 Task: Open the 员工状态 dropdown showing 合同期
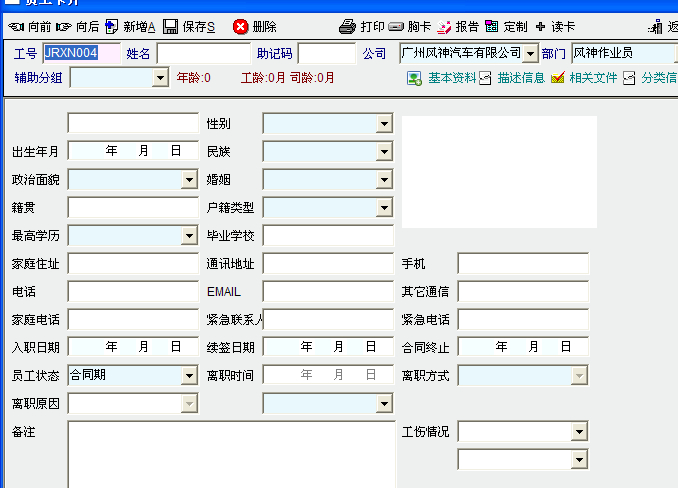click(x=189, y=376)
